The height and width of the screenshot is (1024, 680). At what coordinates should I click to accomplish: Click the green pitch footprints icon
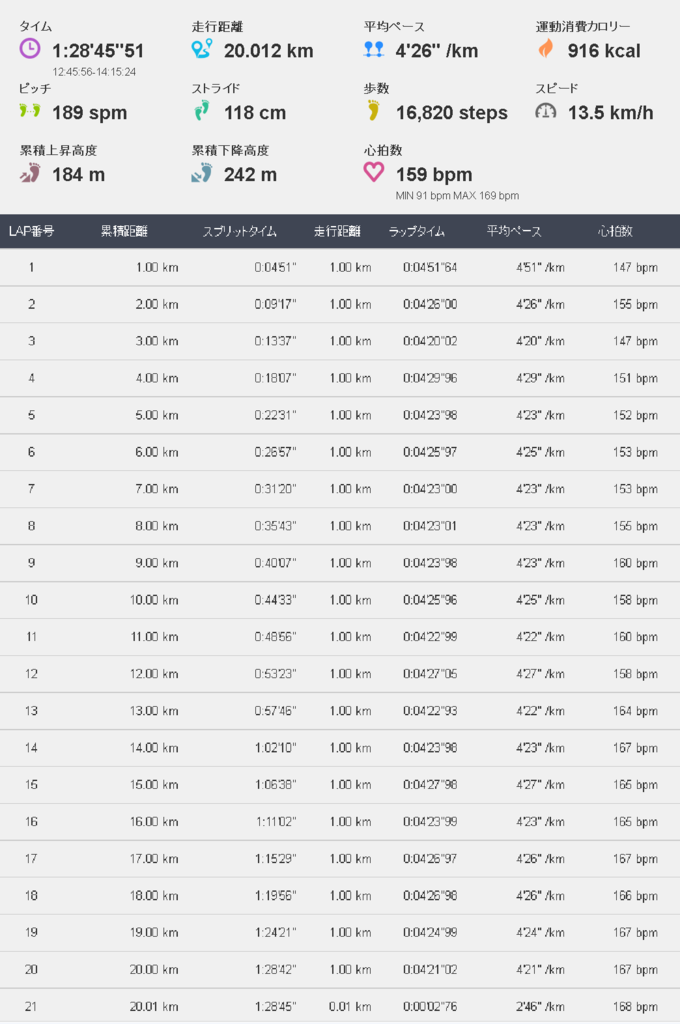pyautogui.click(x=30, y=111)
